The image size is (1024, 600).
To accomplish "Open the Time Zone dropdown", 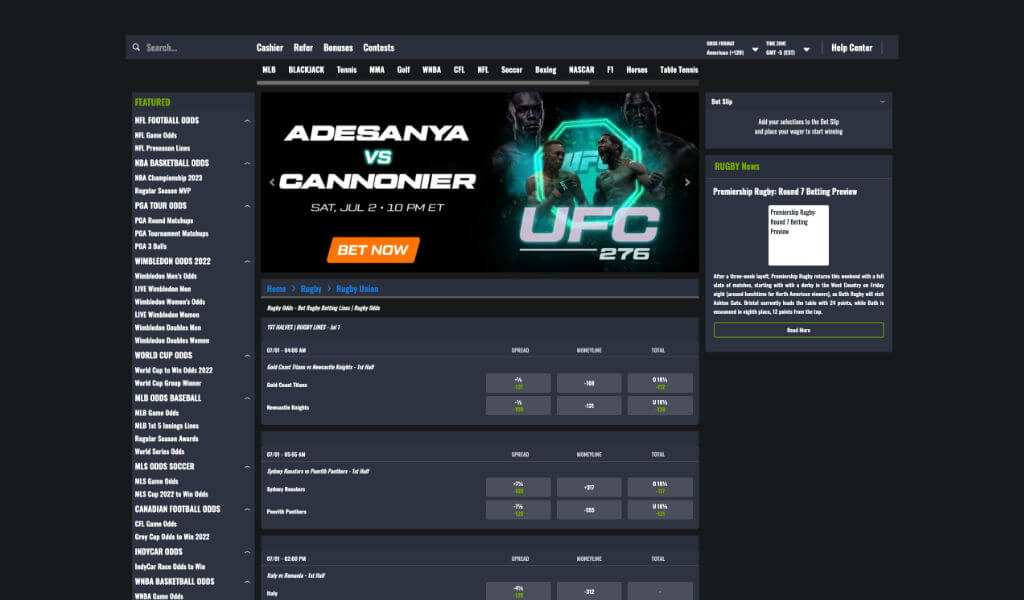I will pos(788,48).
